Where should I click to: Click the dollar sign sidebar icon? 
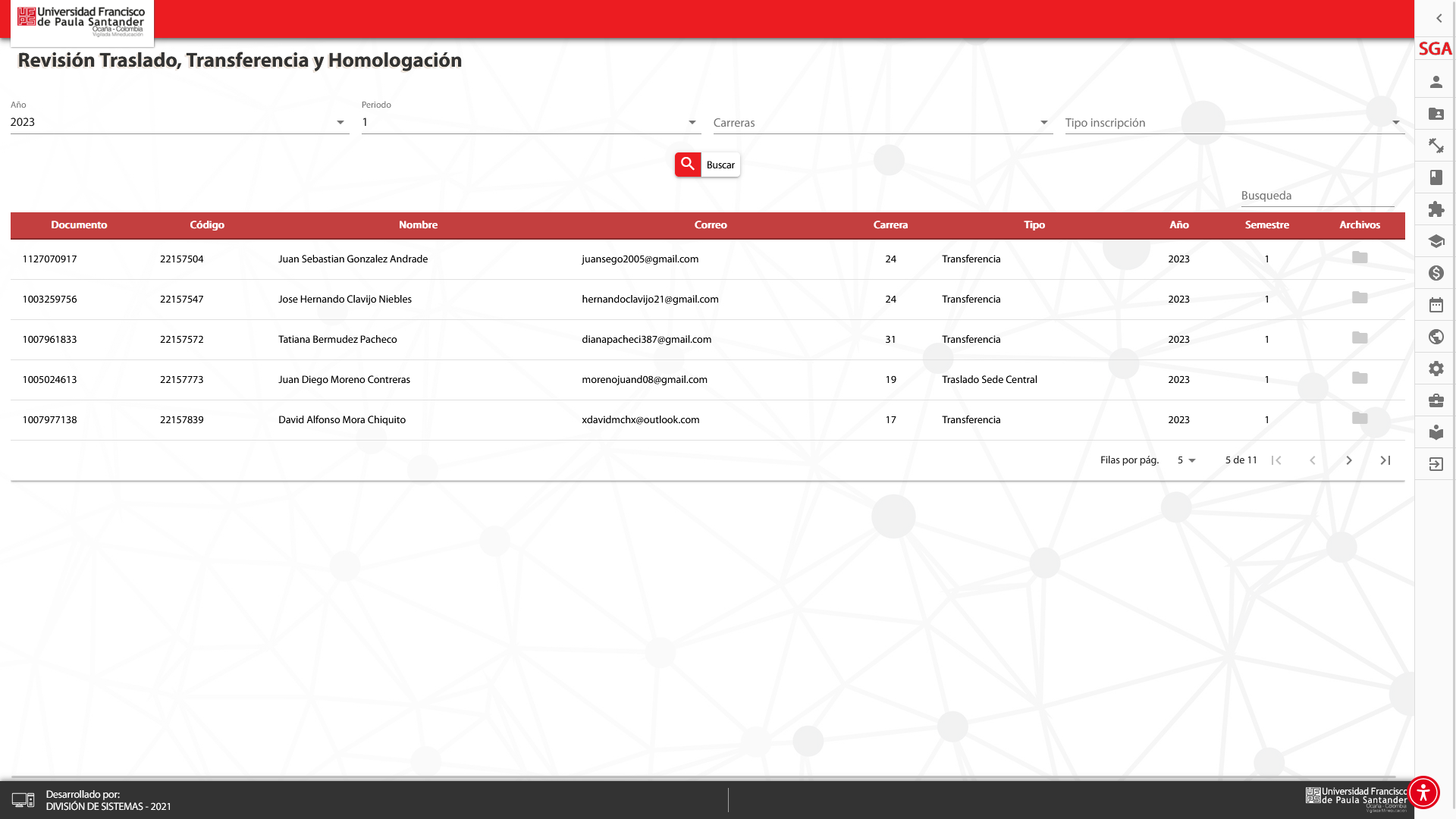tap(1436, 273)
